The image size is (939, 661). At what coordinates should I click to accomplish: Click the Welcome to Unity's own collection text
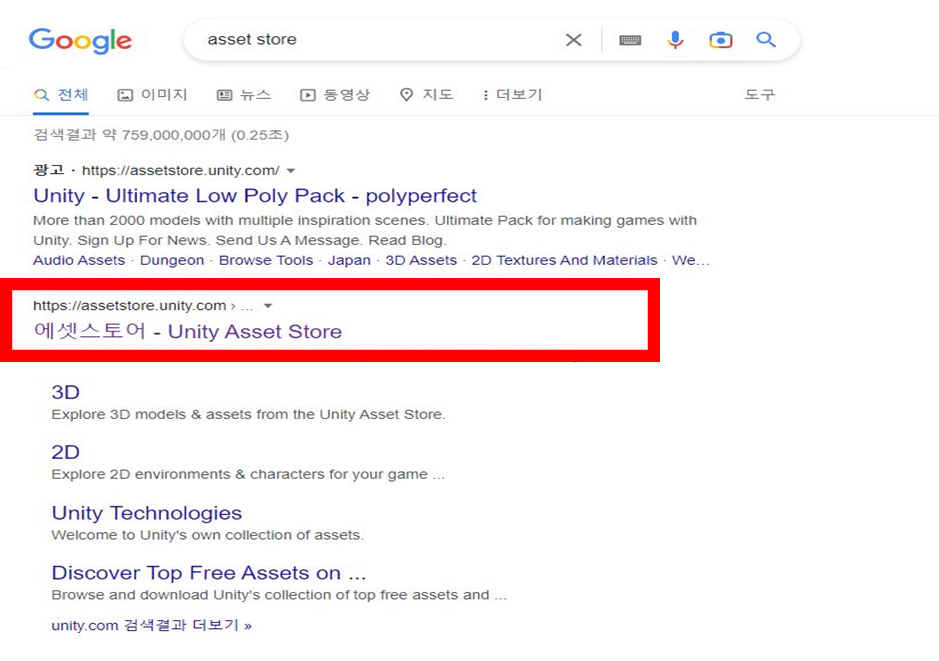(208, 535)
